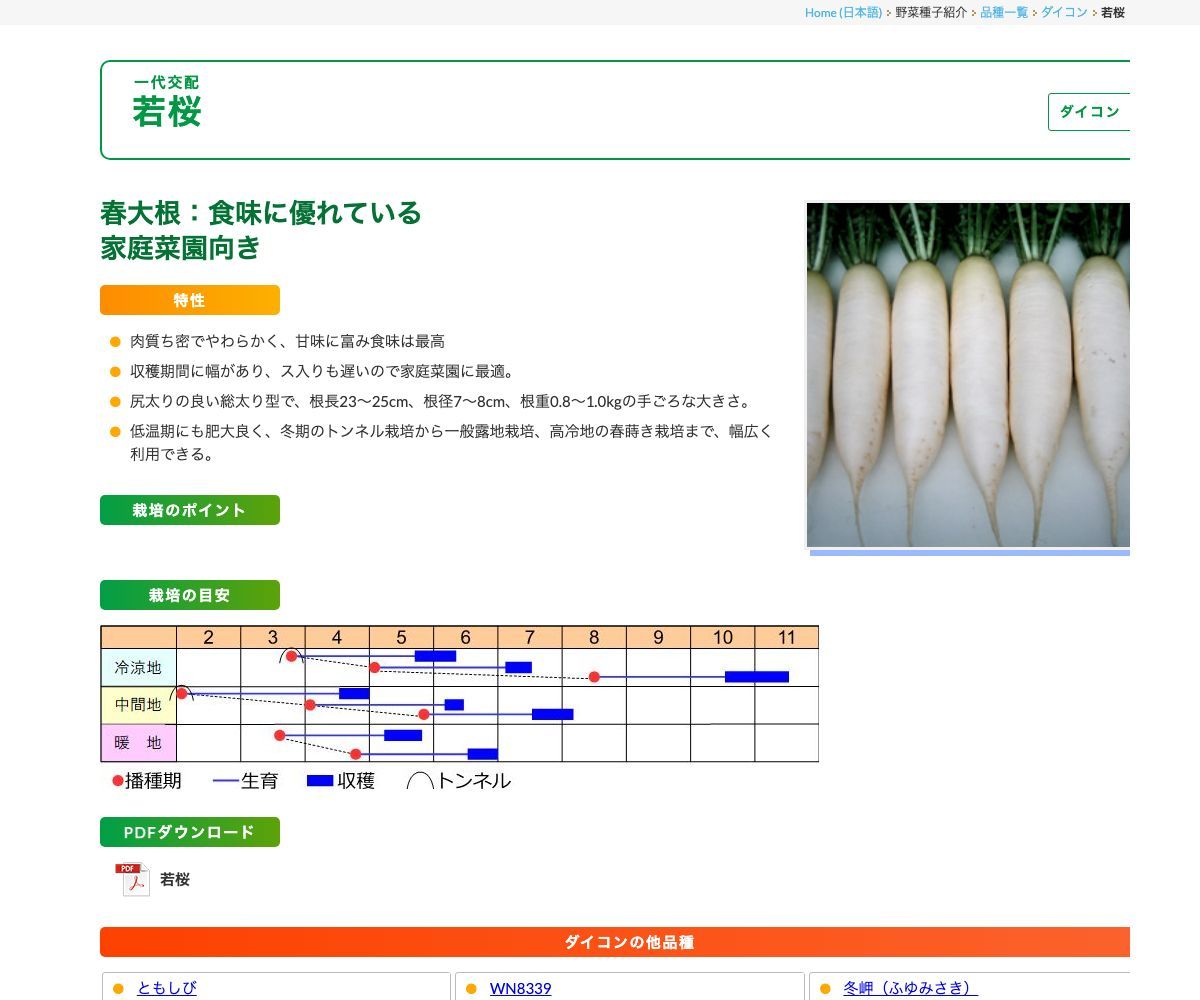Toggle the 栽培のポイント section header
This screenshot has width=1200, height=1000.
click(189, 510)
